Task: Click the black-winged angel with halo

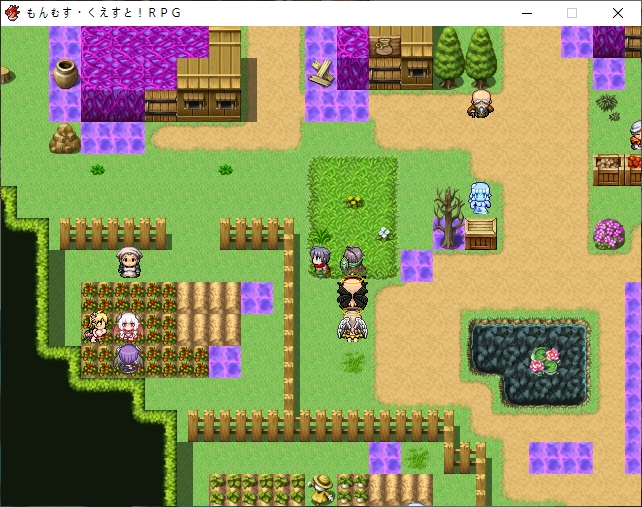Action: point(352,294)
